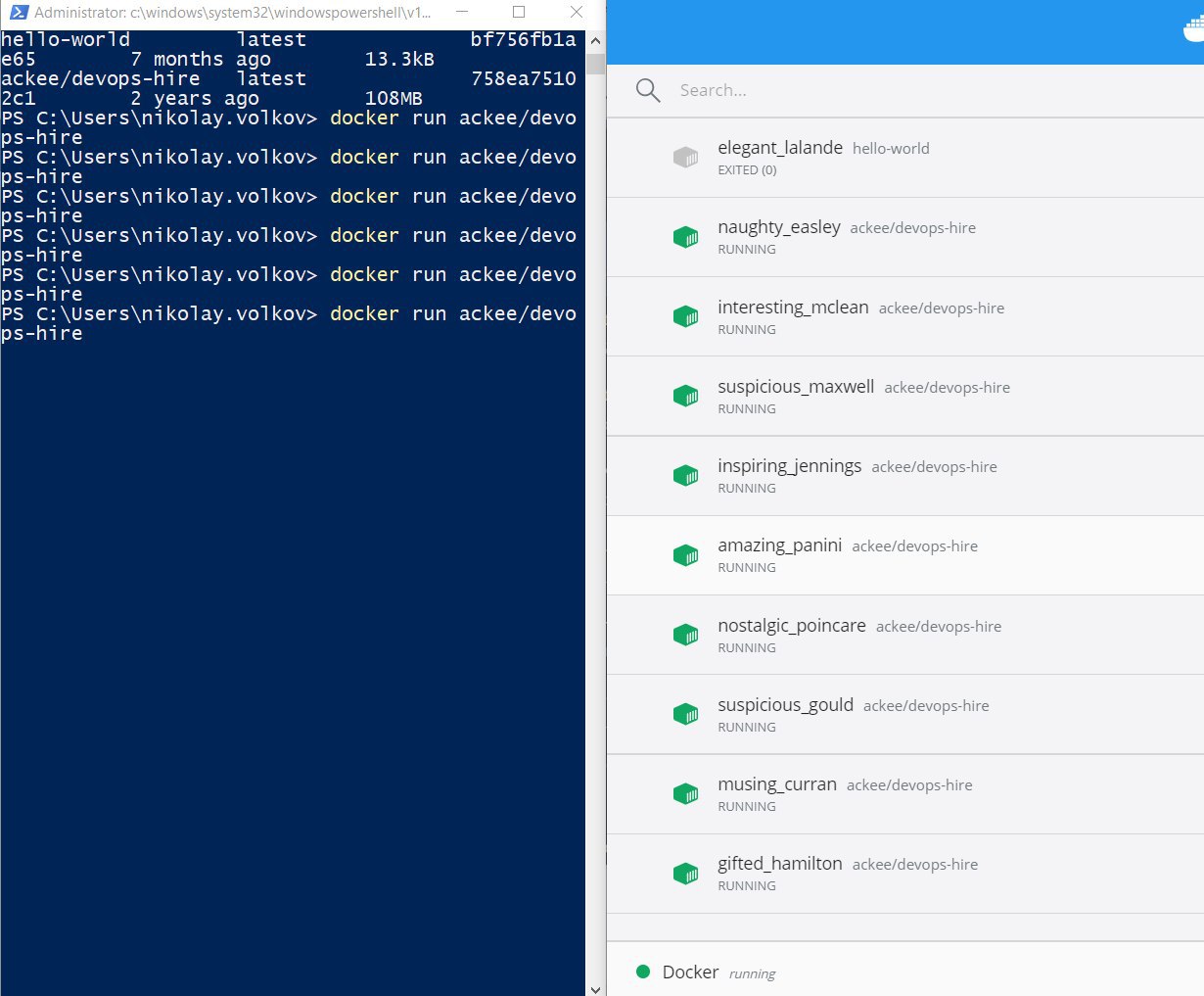Select the suspicious_gould container name
Screen dimensions: 1204x996
click(786, 705)
